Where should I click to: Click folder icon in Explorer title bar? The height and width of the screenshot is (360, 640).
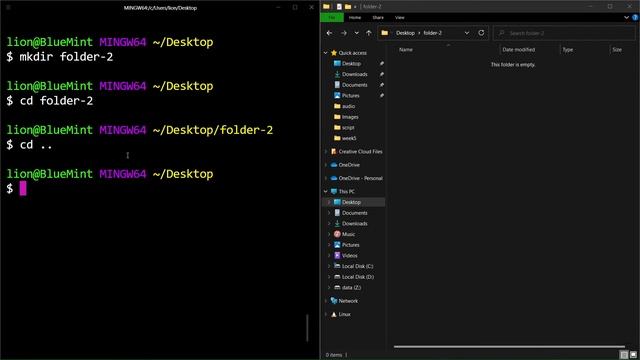pyautogui.click(x=326, y=7)
